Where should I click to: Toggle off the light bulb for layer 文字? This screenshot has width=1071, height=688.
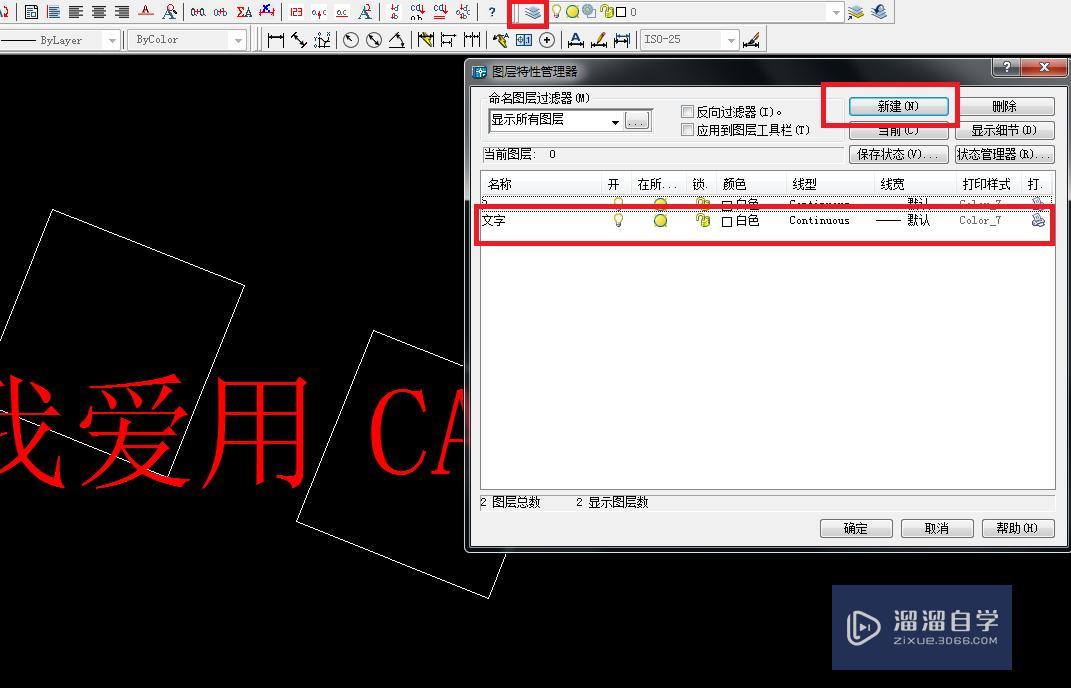[618, 220]
